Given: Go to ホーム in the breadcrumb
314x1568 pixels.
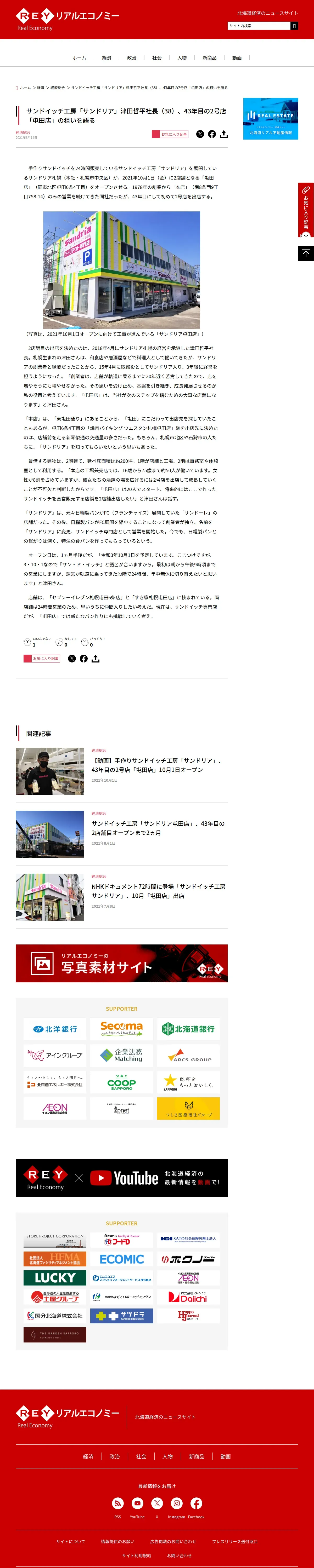Looking at the screenshot, I should (x=26, y=88).
